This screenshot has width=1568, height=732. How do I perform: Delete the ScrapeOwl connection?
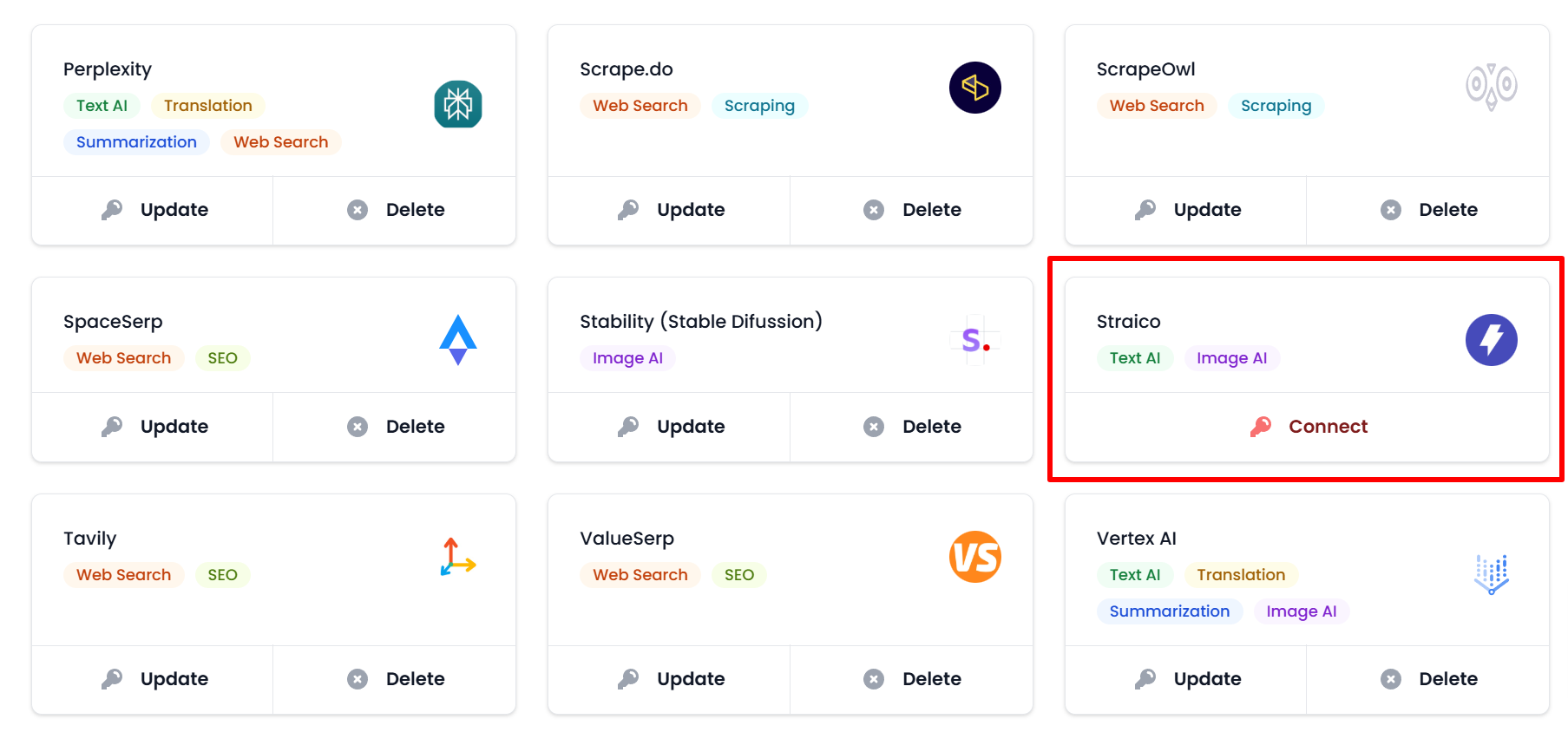coord(1428,210)
